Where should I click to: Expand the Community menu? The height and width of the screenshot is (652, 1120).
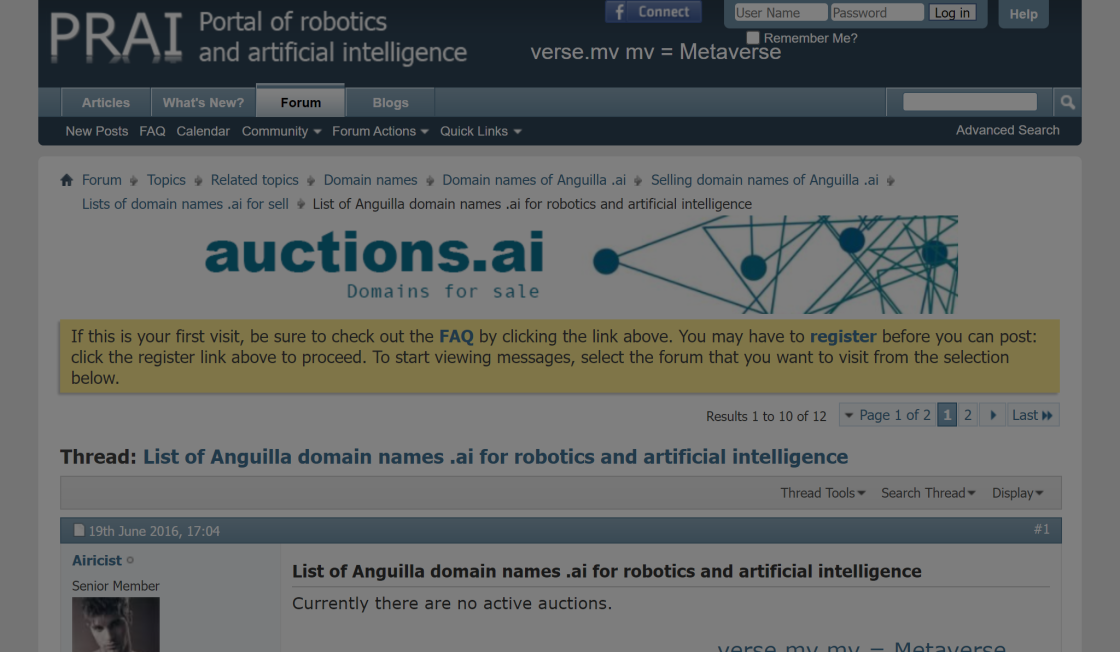coord(281,131)
